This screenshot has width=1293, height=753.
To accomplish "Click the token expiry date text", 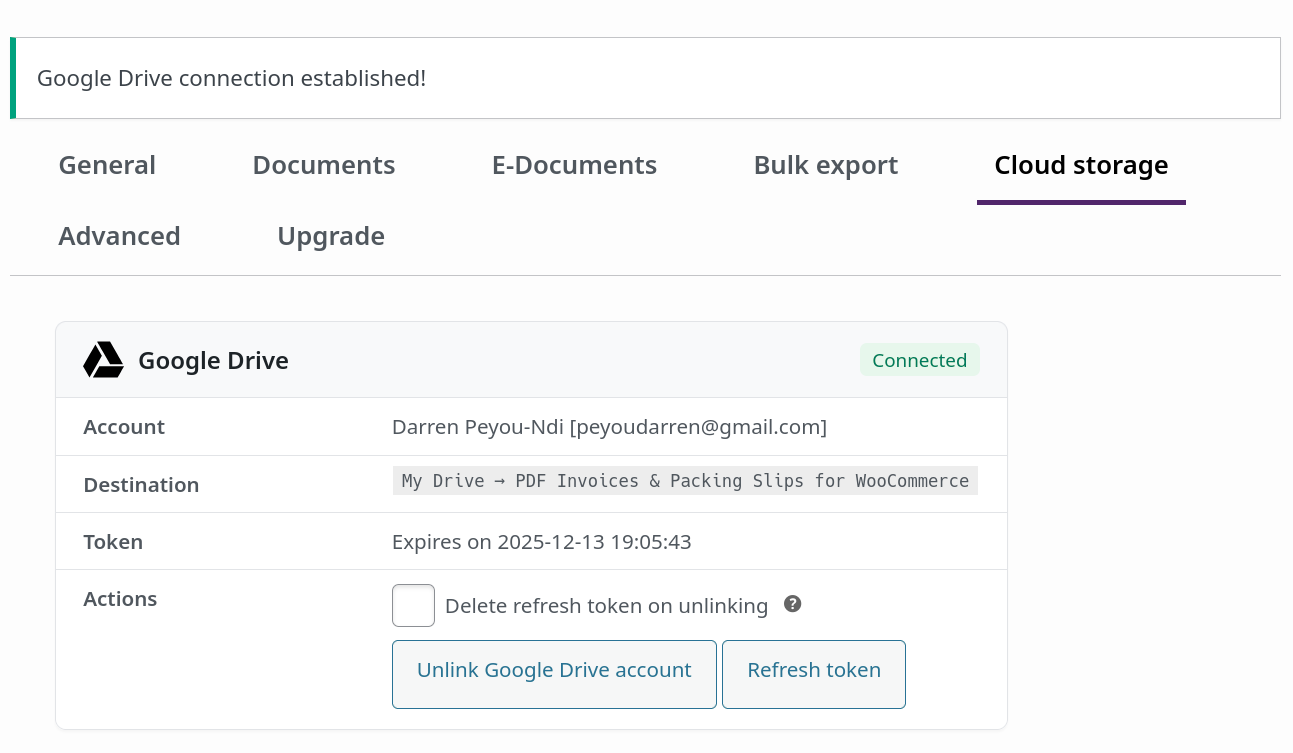I will pos(541,542).
